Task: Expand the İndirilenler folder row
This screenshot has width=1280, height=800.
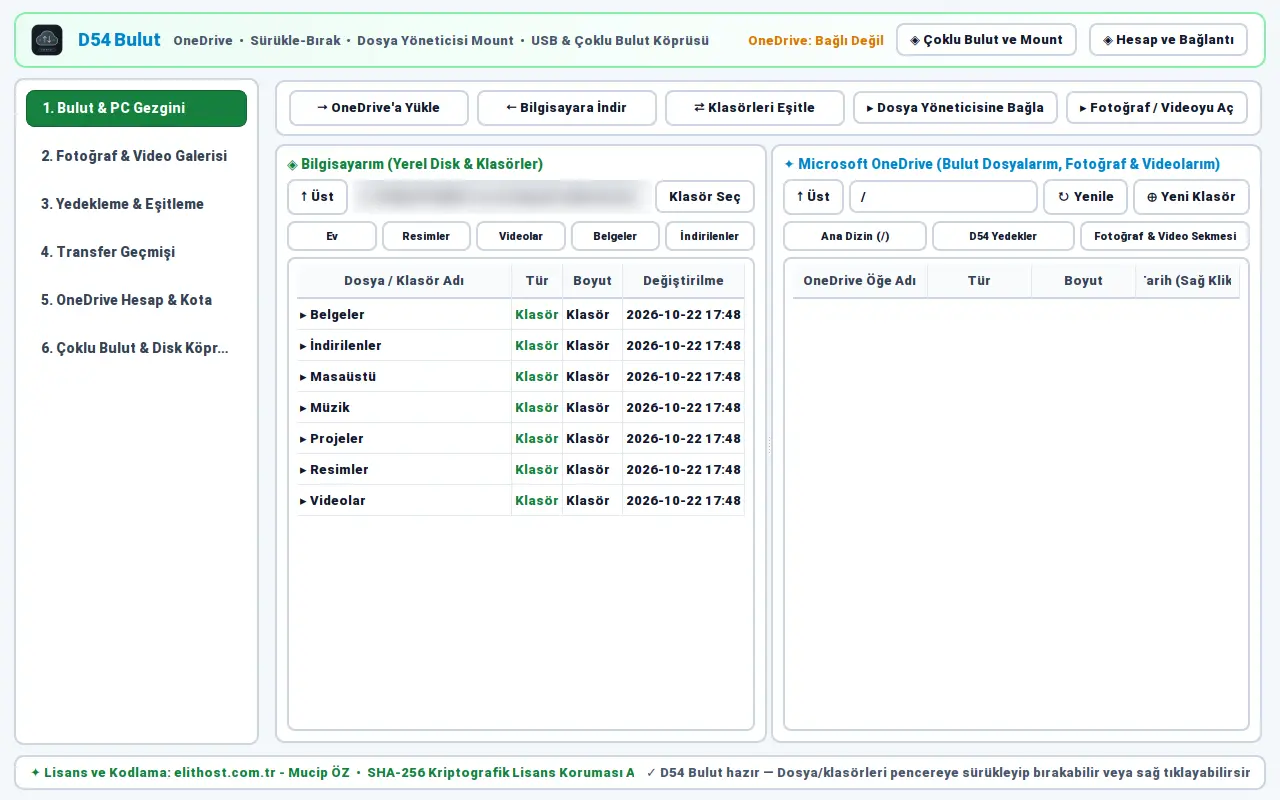Action: click(520, 346)
